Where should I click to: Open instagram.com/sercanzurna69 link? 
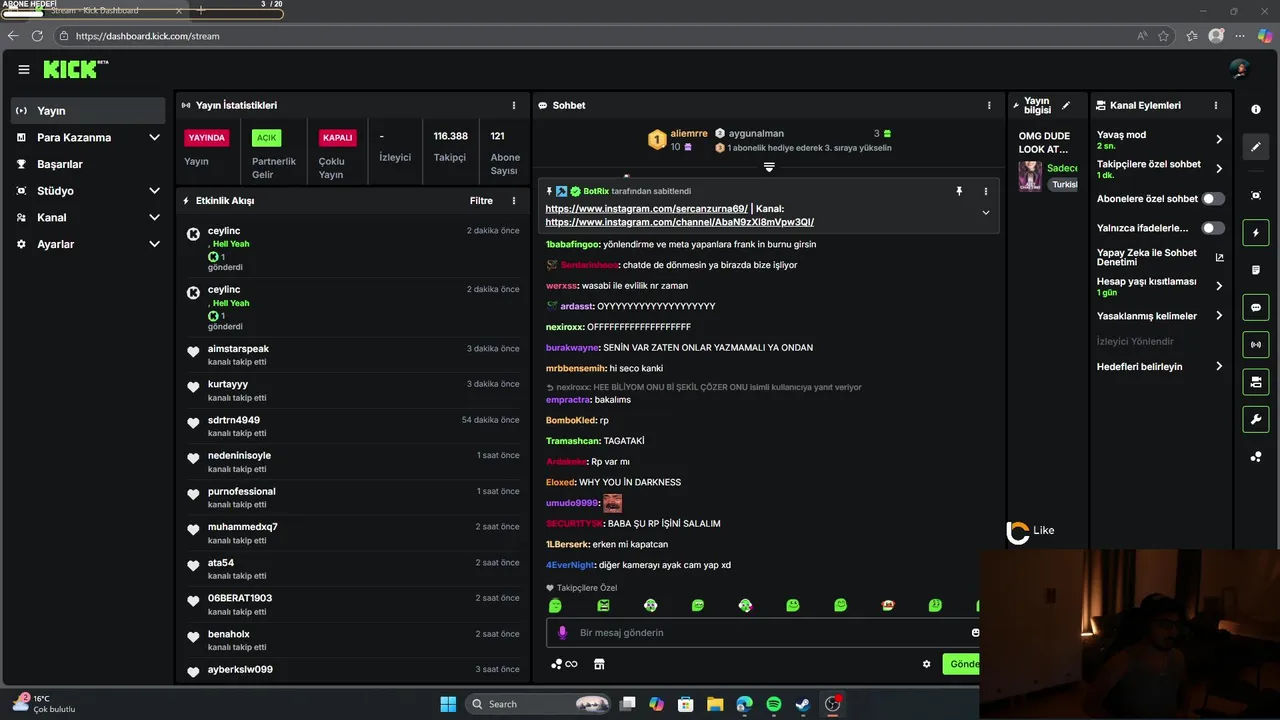tap(646, 209)
